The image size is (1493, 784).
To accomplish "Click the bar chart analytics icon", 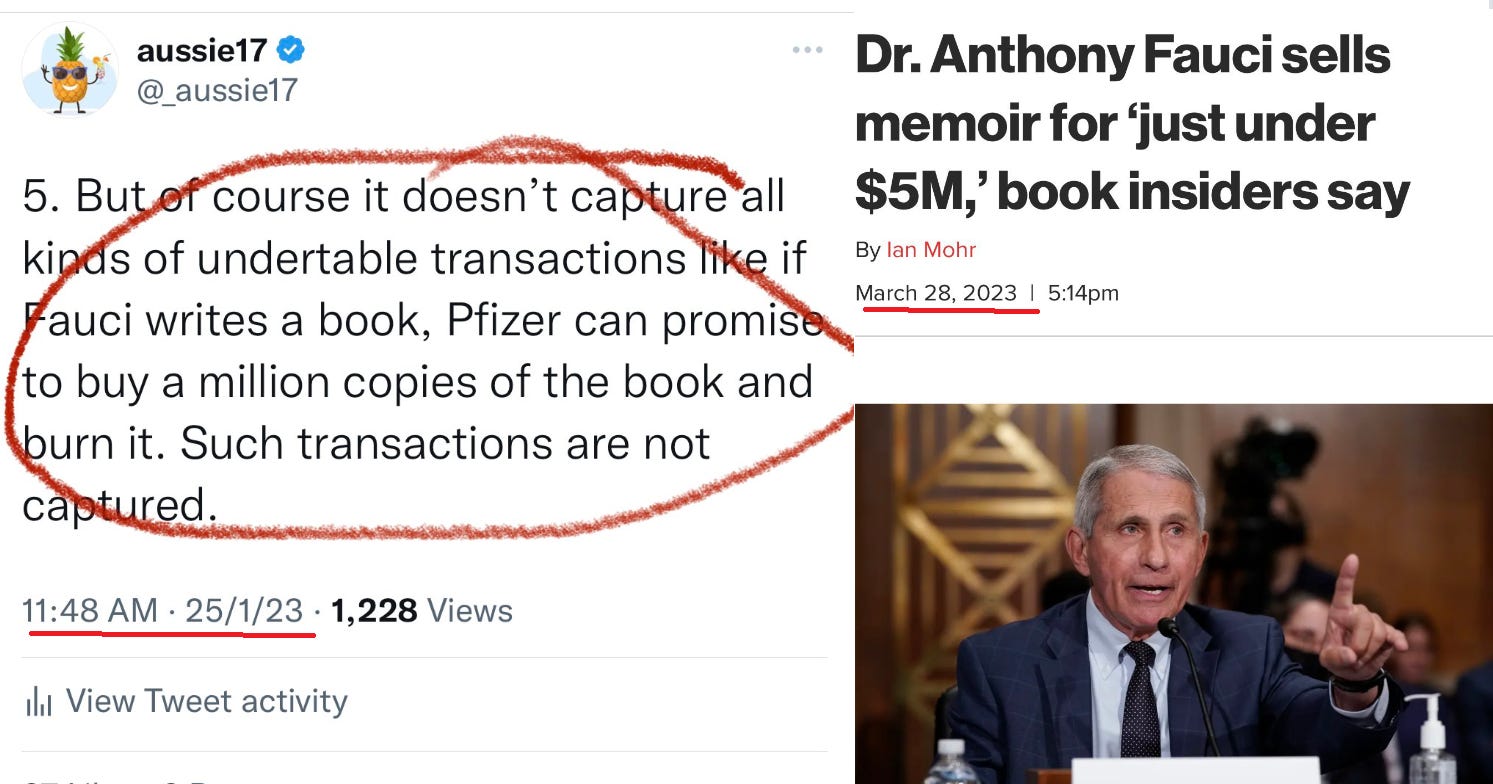I will (38, 702).
